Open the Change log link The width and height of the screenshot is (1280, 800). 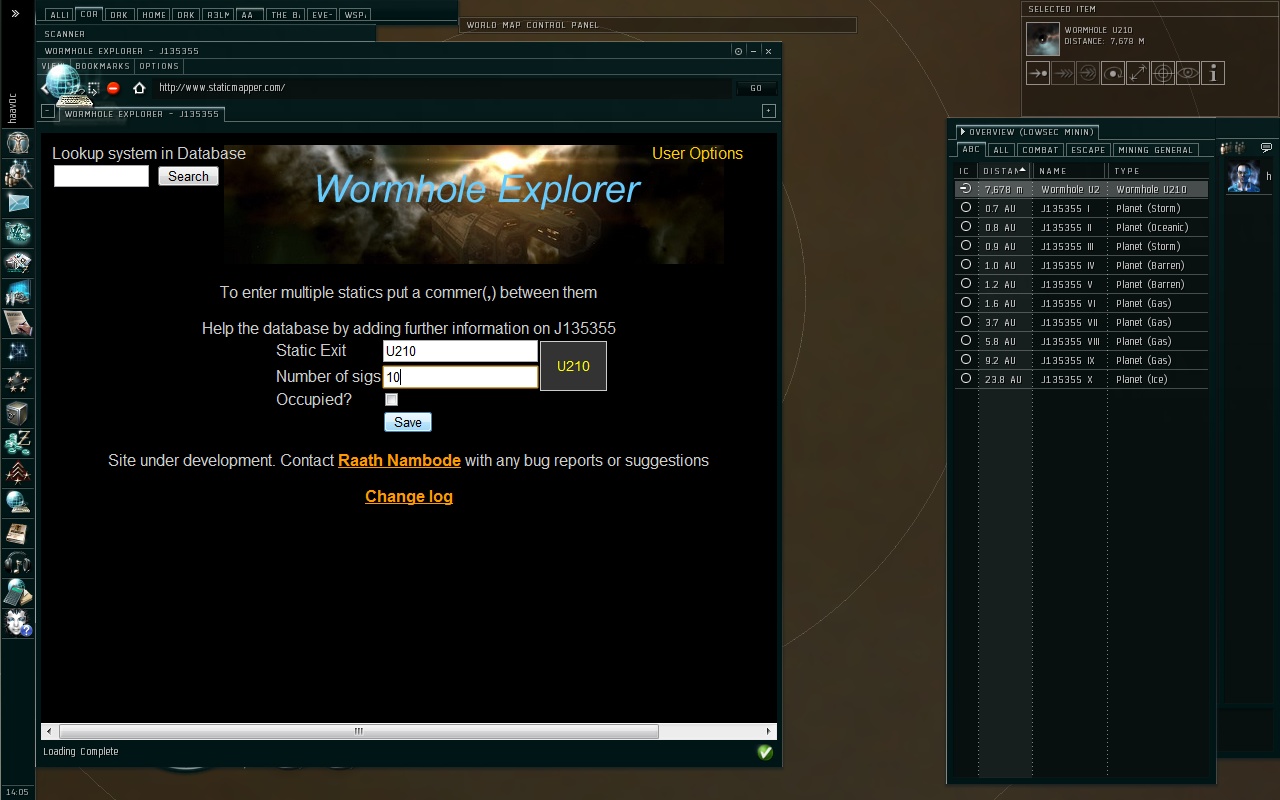pos(409,497)
